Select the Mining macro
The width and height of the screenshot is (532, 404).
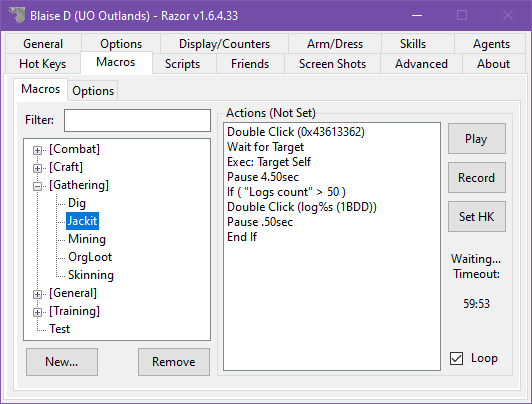coord(87,239)
